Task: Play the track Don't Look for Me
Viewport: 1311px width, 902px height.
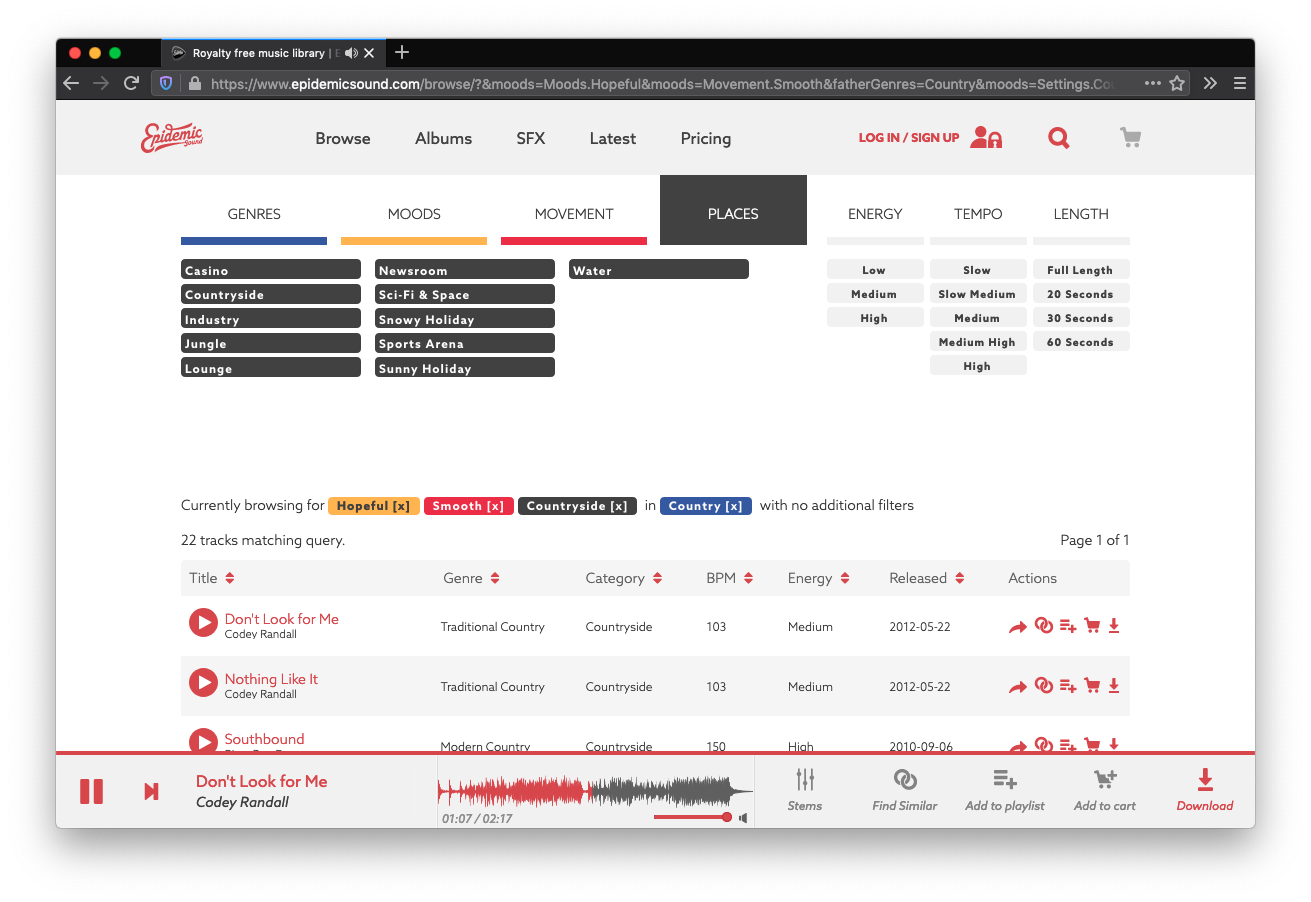Action: (x=203, y=623)
